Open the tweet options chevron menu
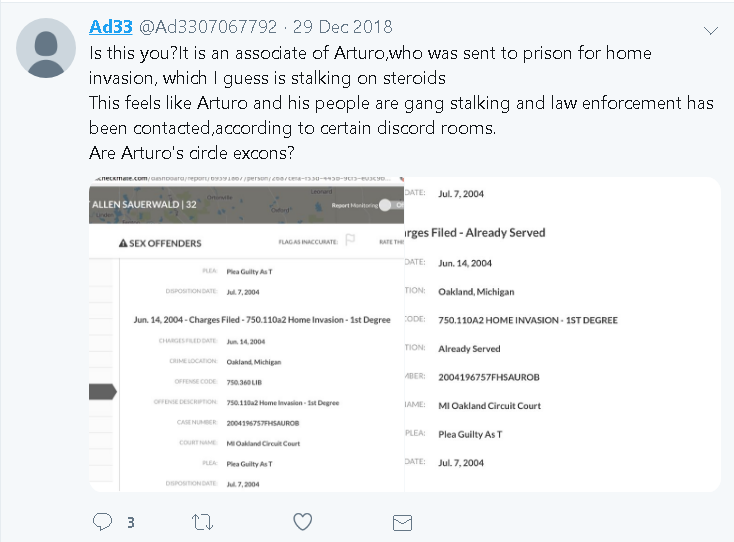The width and height of the screenshot is (734, 542). (x=711, y=31)
